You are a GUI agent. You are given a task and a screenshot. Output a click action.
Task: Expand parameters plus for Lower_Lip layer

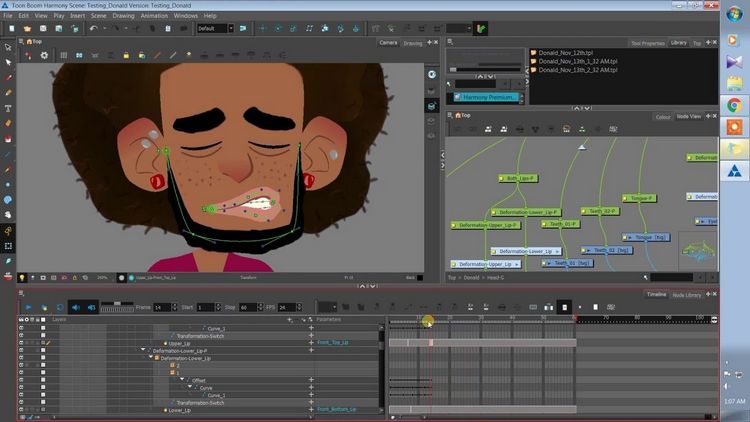[x=311, y=410]
